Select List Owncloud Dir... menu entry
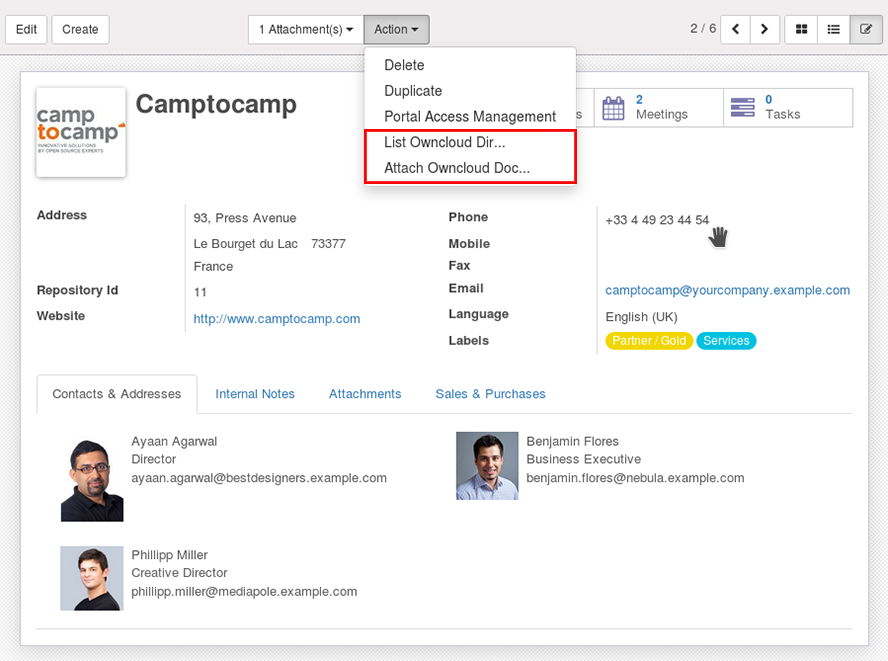Viewport: 888px width, 661px height. 470,142
